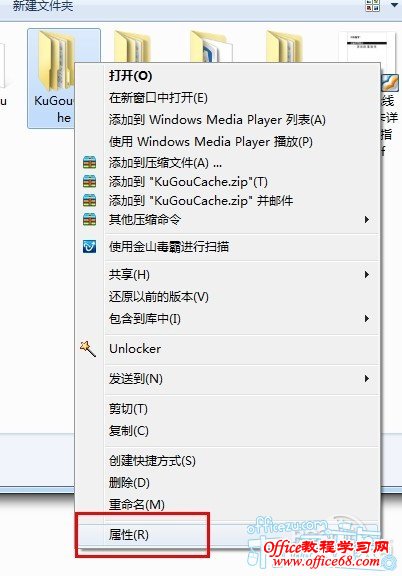Choose 重命名(M) menu entry
Image resolution: width=402 pixels, height=576 pixels.
136,504
